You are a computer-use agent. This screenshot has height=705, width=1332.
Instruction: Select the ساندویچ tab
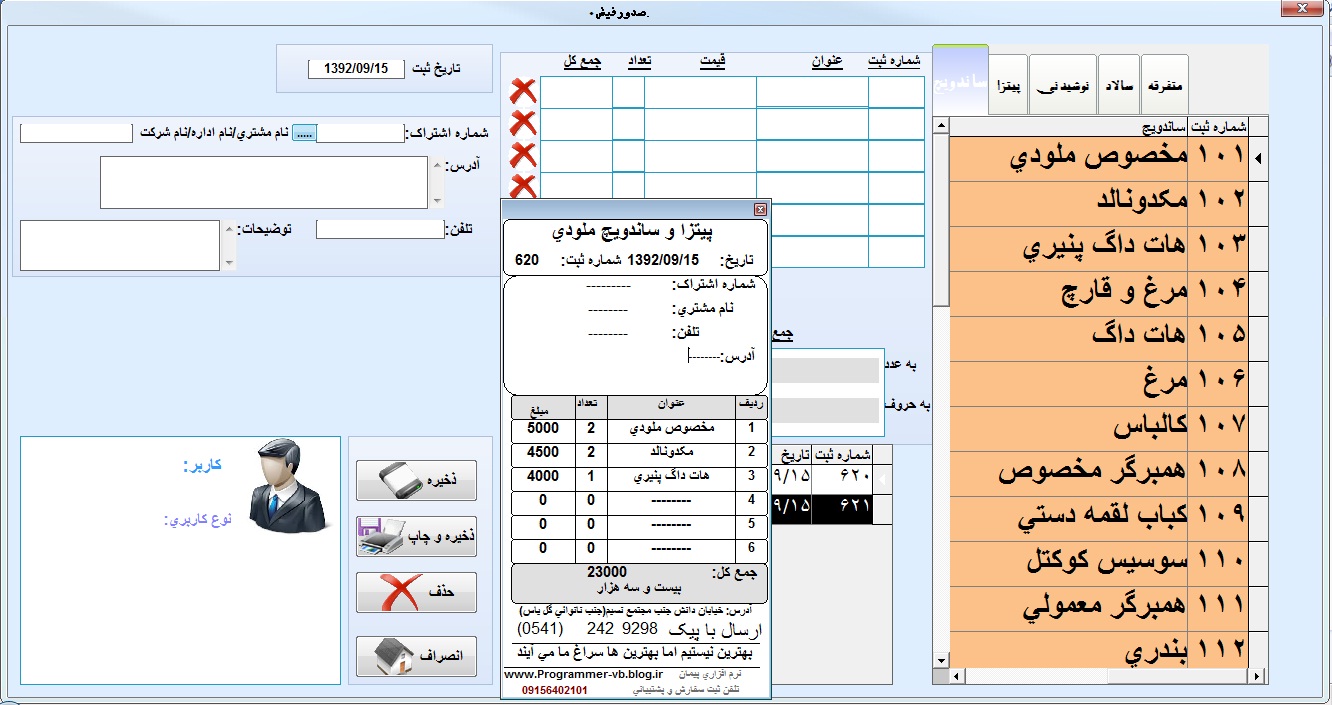960,82
